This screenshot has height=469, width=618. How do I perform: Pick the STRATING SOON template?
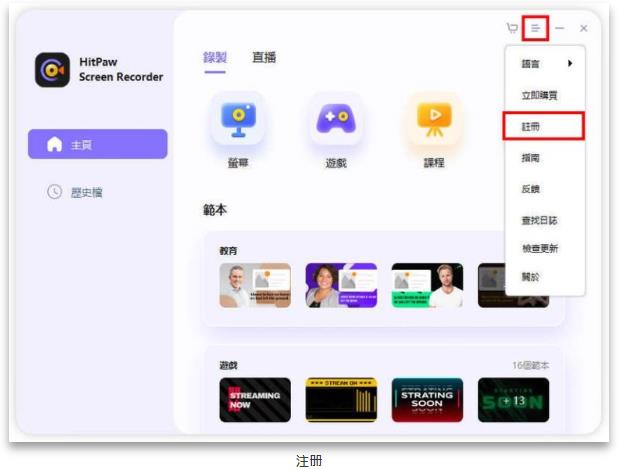point(427,400)
